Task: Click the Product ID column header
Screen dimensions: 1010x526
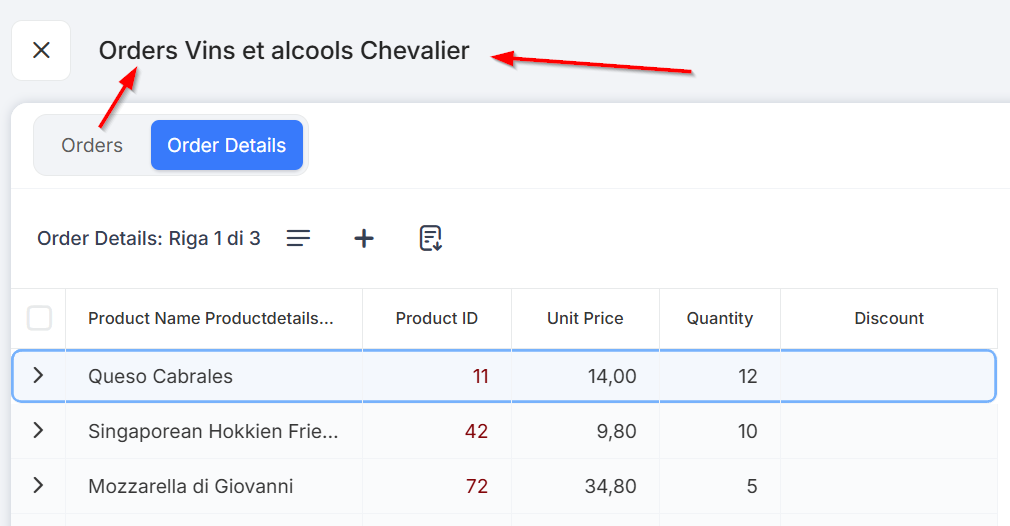Action: 436,318
